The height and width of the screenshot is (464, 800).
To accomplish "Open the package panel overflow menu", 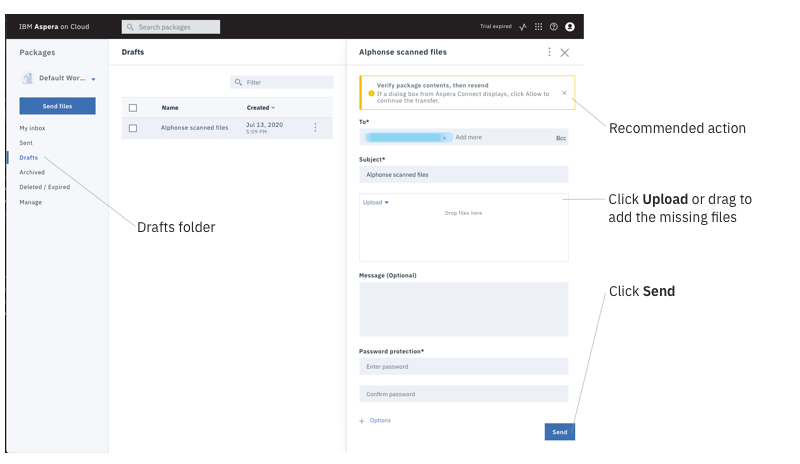I will (549, 52).
